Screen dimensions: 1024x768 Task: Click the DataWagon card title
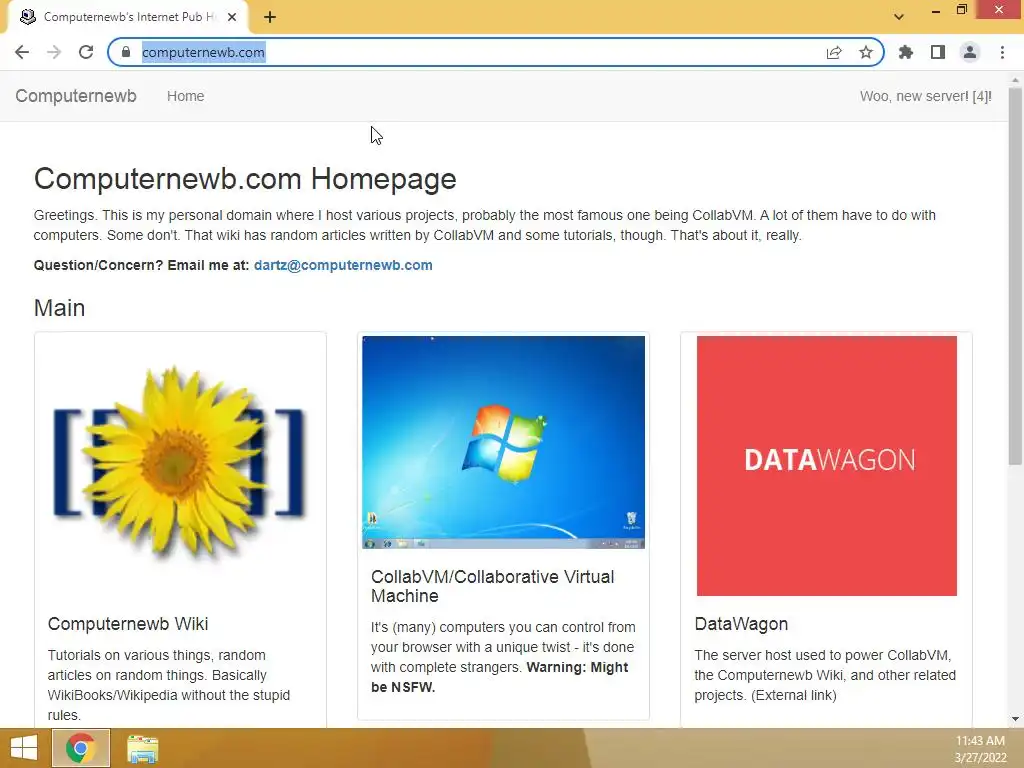[x=741, y=624]
